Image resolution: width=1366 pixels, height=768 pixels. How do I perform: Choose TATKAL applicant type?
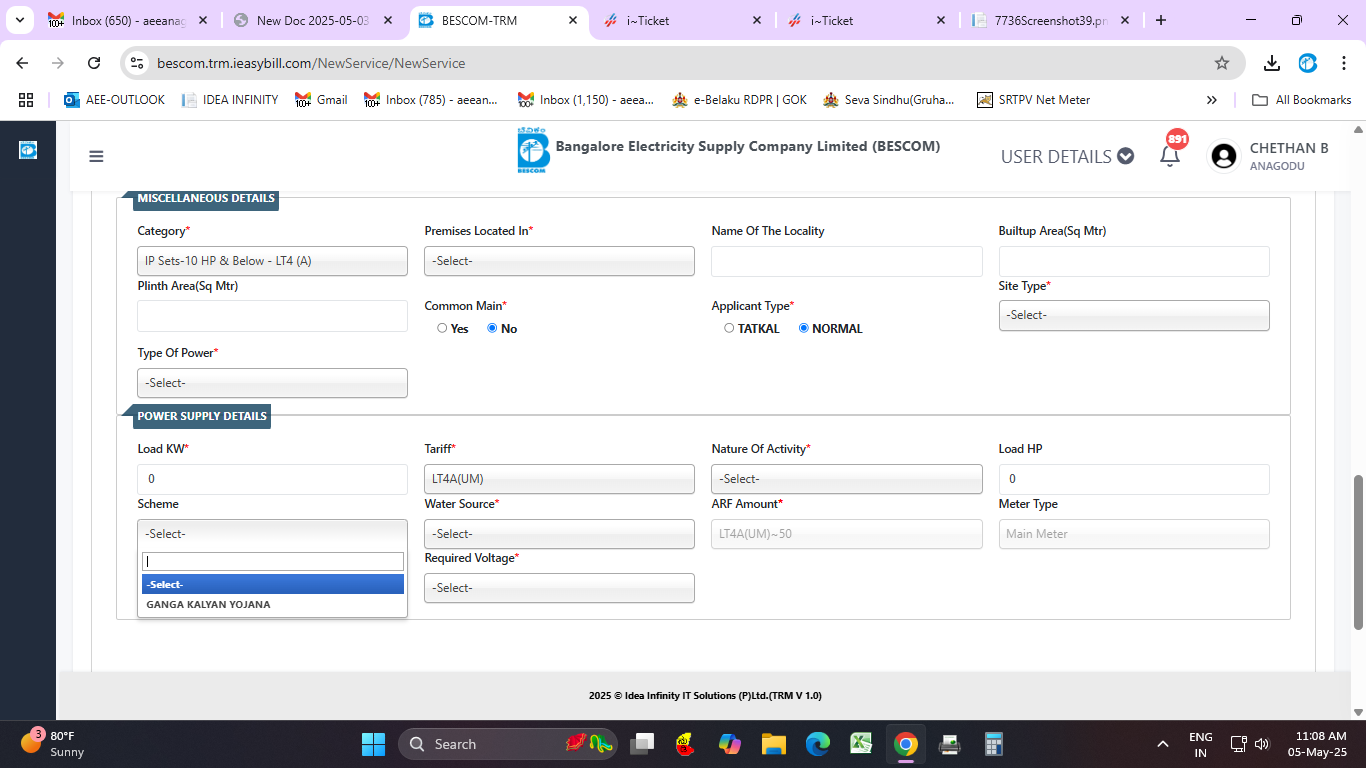(x=729, y=328)
